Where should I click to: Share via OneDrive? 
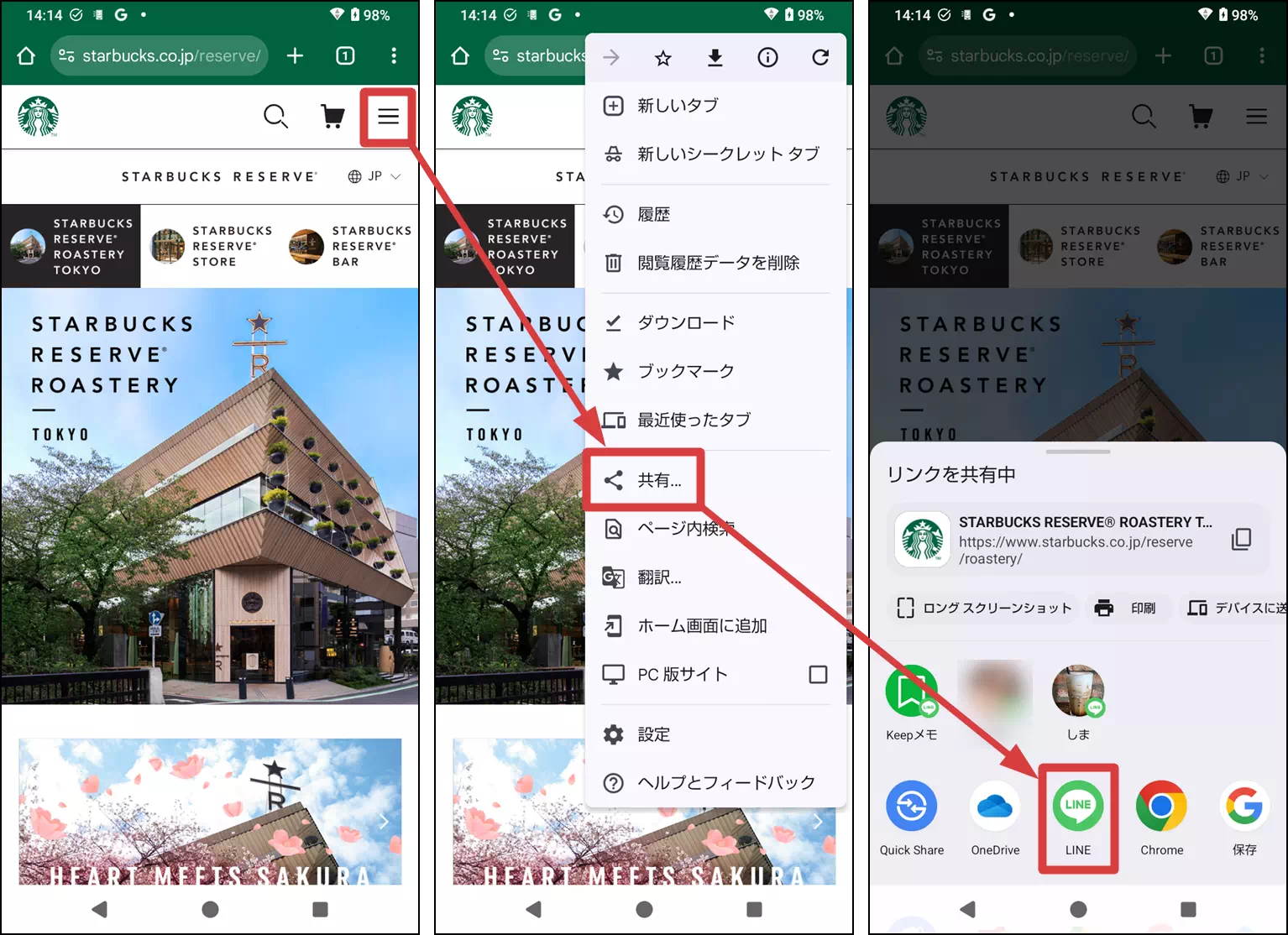[x=995, y=818]
